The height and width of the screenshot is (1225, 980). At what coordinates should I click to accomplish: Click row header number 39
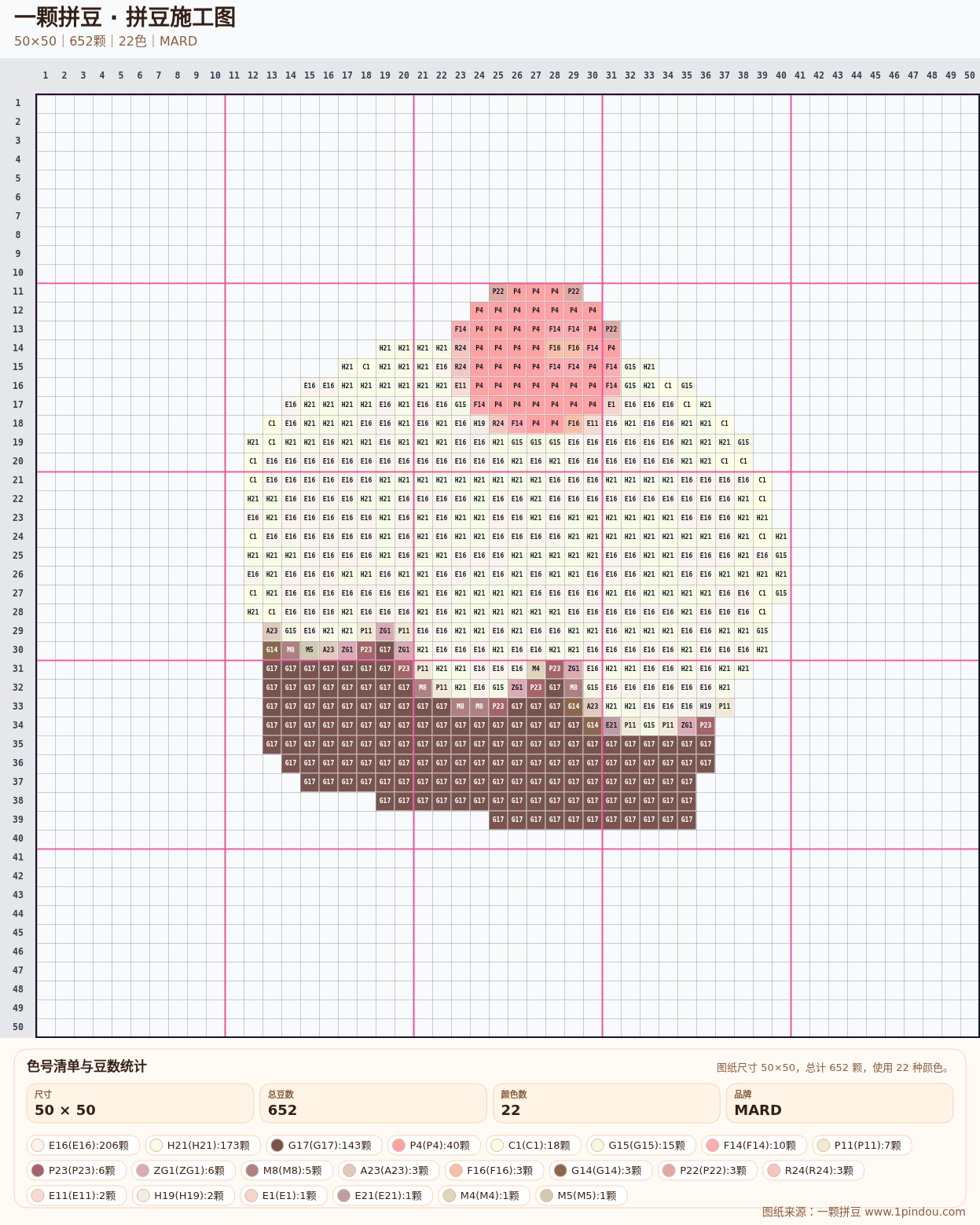pos(17,820)
